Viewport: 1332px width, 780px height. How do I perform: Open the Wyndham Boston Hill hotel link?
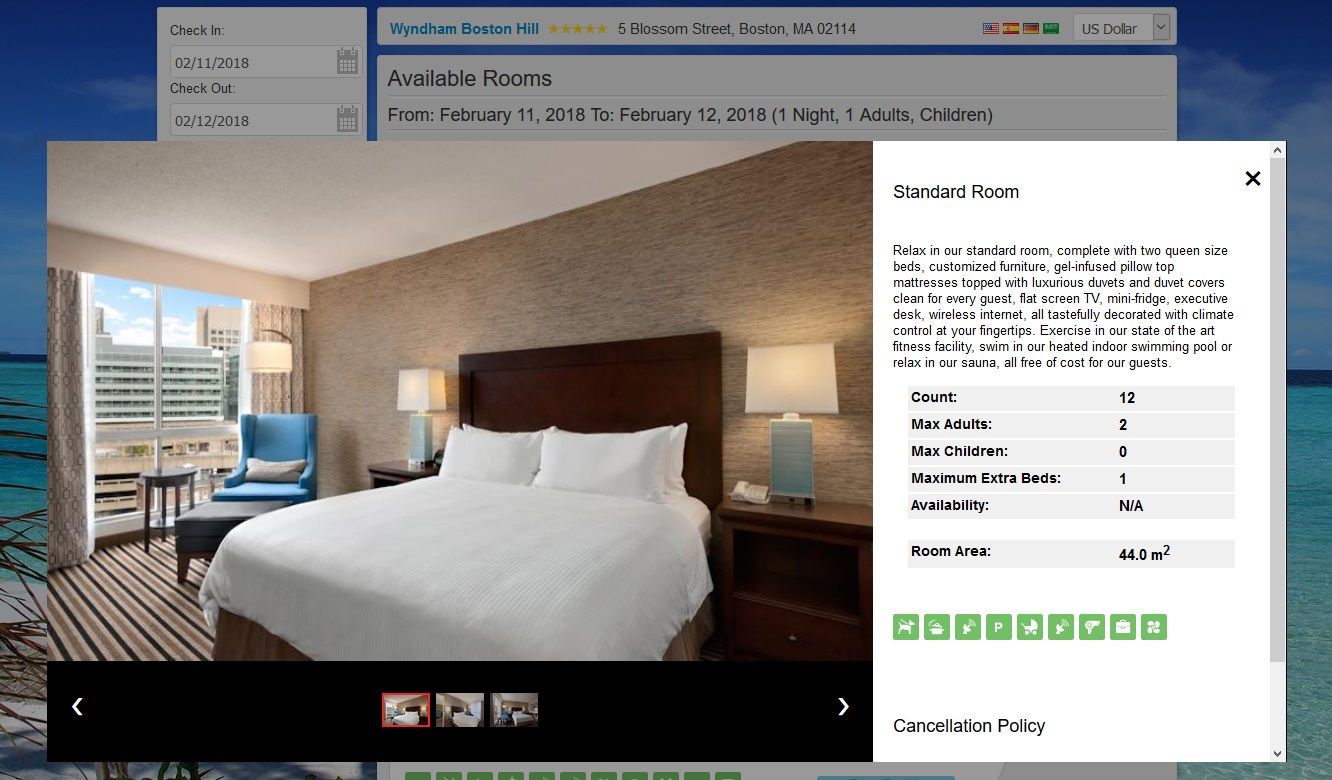point(464,29)
